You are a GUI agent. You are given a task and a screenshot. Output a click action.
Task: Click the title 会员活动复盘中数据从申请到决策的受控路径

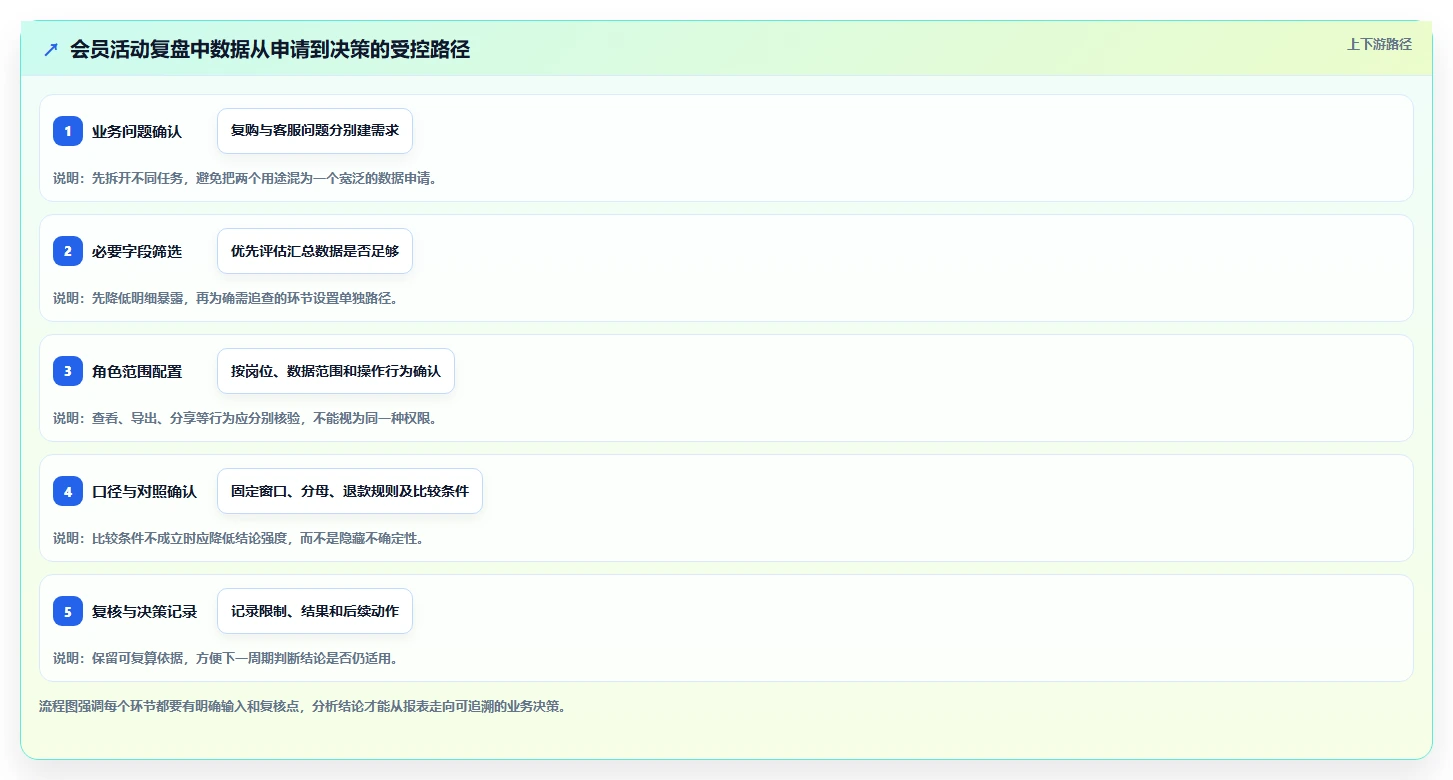pos(270,49)
